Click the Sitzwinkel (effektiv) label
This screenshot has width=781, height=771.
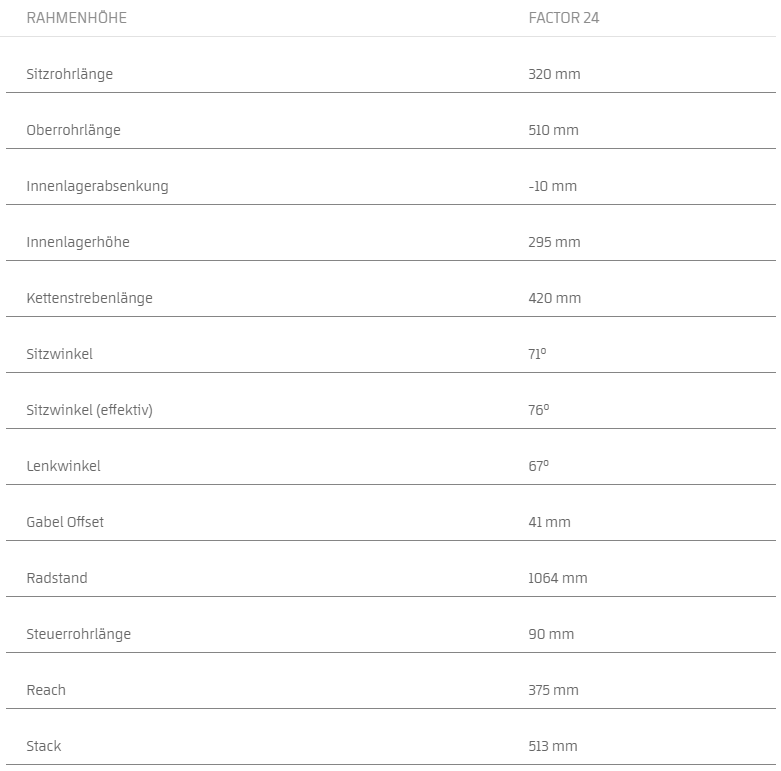coord(89,410)
